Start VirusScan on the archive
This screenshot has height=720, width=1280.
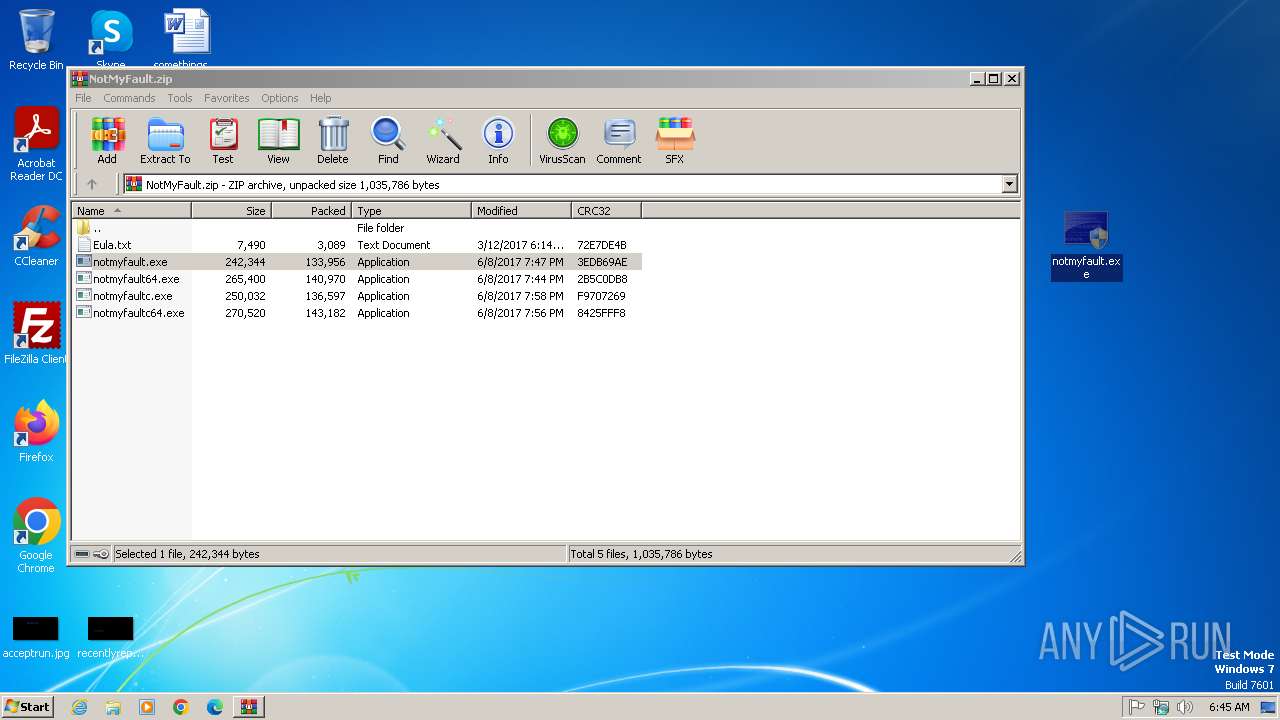[562, 140]
